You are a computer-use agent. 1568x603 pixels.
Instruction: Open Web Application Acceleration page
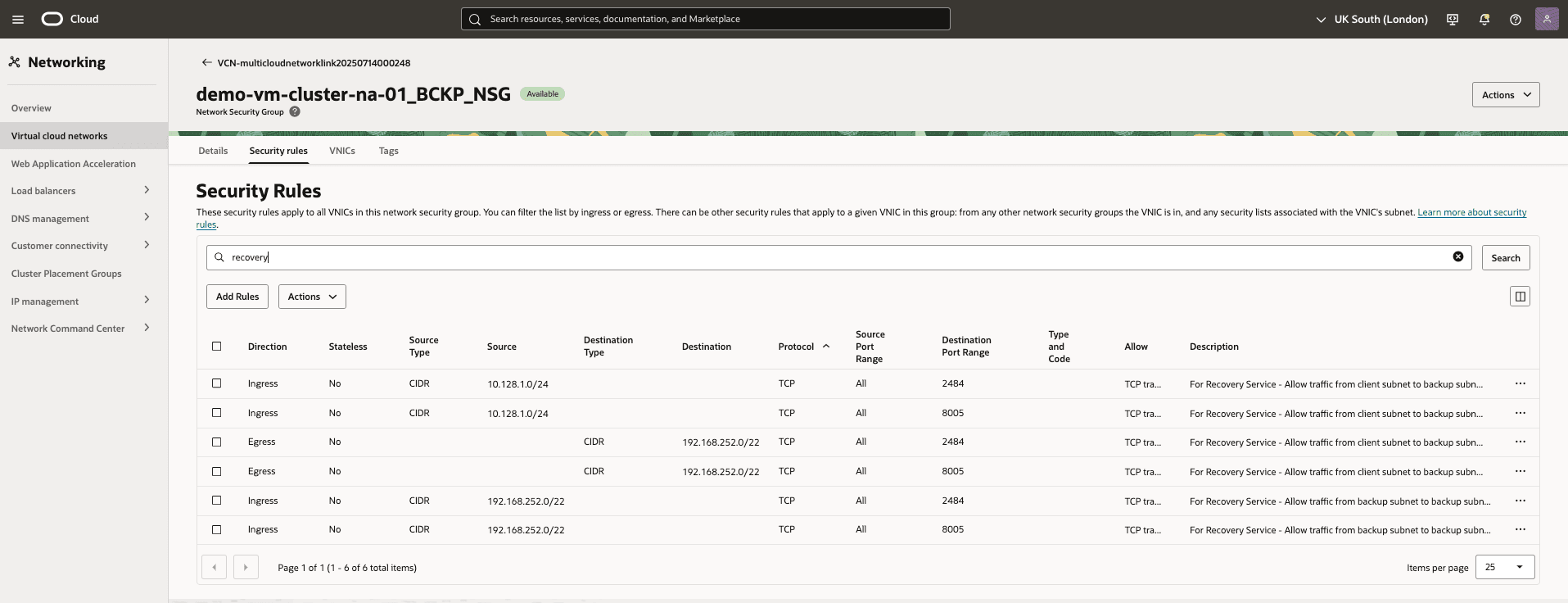pyautogui.click(x=74, y=164)
